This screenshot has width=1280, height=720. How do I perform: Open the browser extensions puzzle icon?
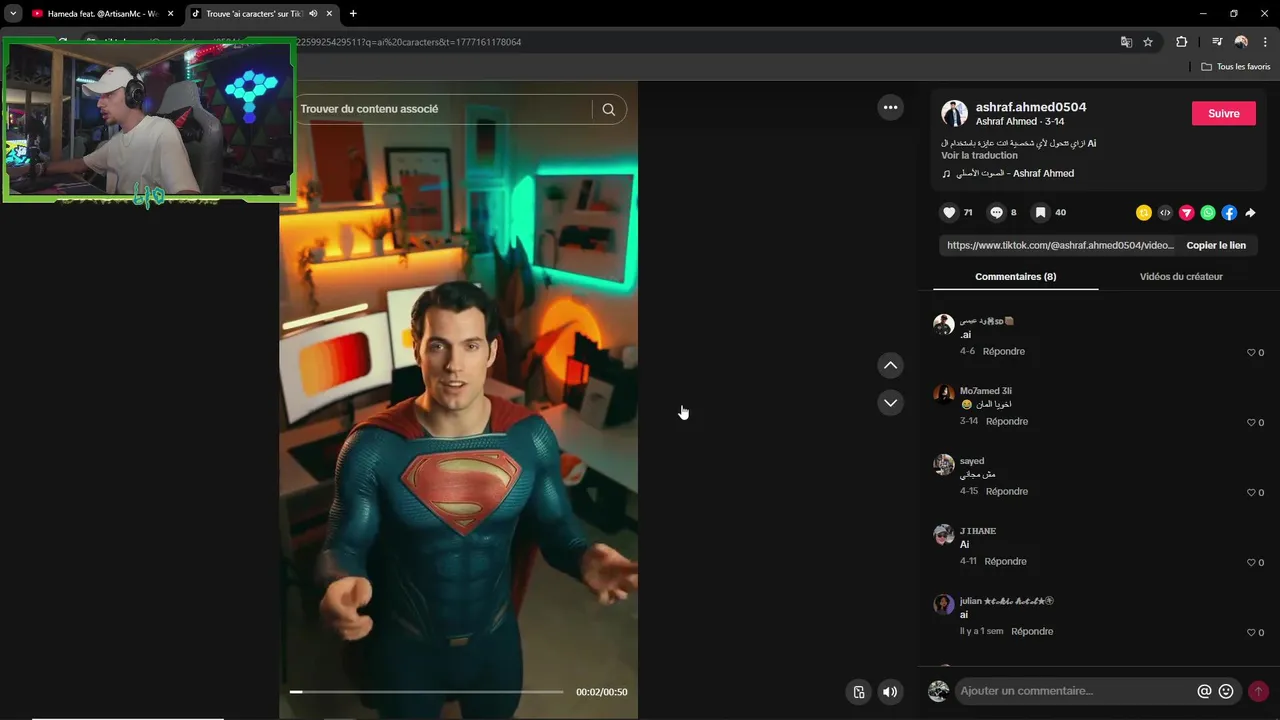pyautogui.click(x=1182, y=42)
